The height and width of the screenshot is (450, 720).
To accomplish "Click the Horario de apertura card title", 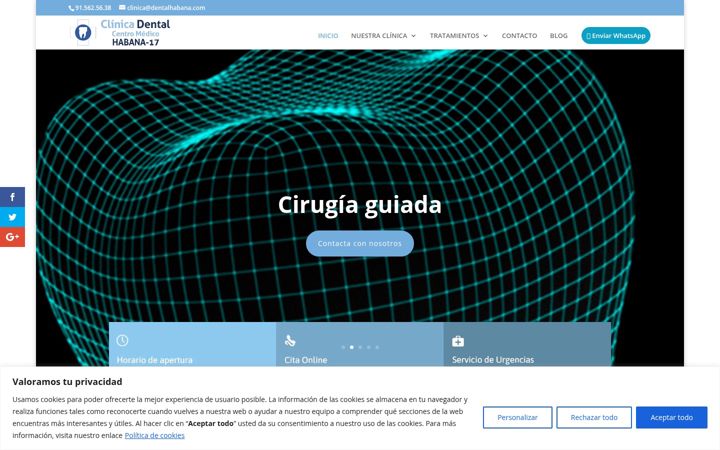I will coord(154,360).
